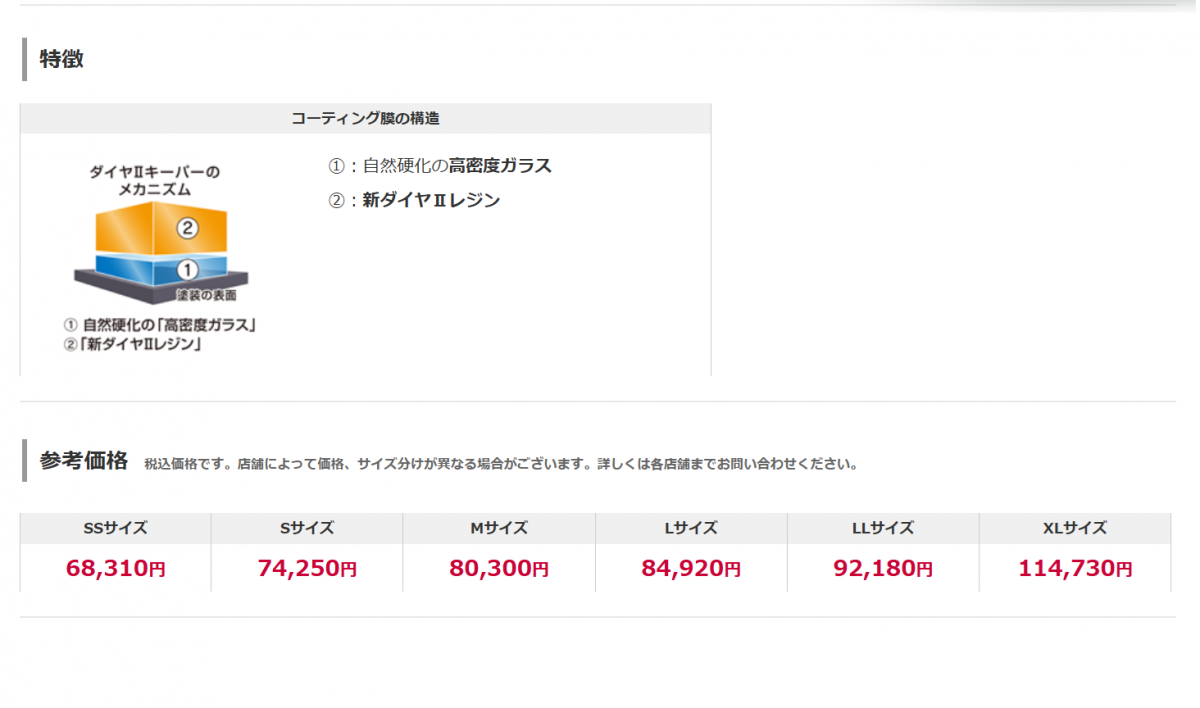Viewport: 1200px width, 708px height.
Task: Select the Mサイズ column header
Action: [x=499, y=528]
